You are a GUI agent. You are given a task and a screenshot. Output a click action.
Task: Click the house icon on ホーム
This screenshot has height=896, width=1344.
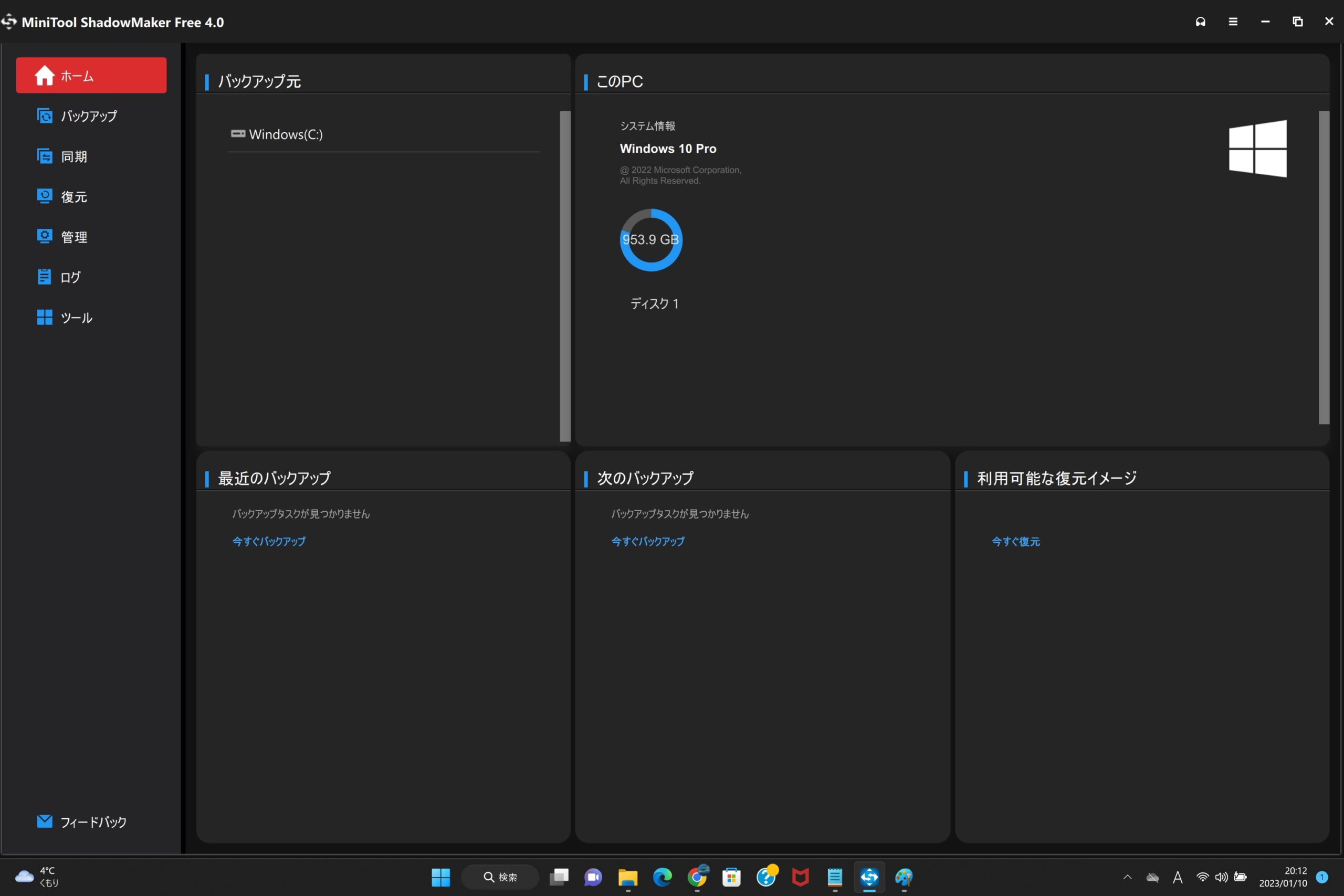point(45,75)
